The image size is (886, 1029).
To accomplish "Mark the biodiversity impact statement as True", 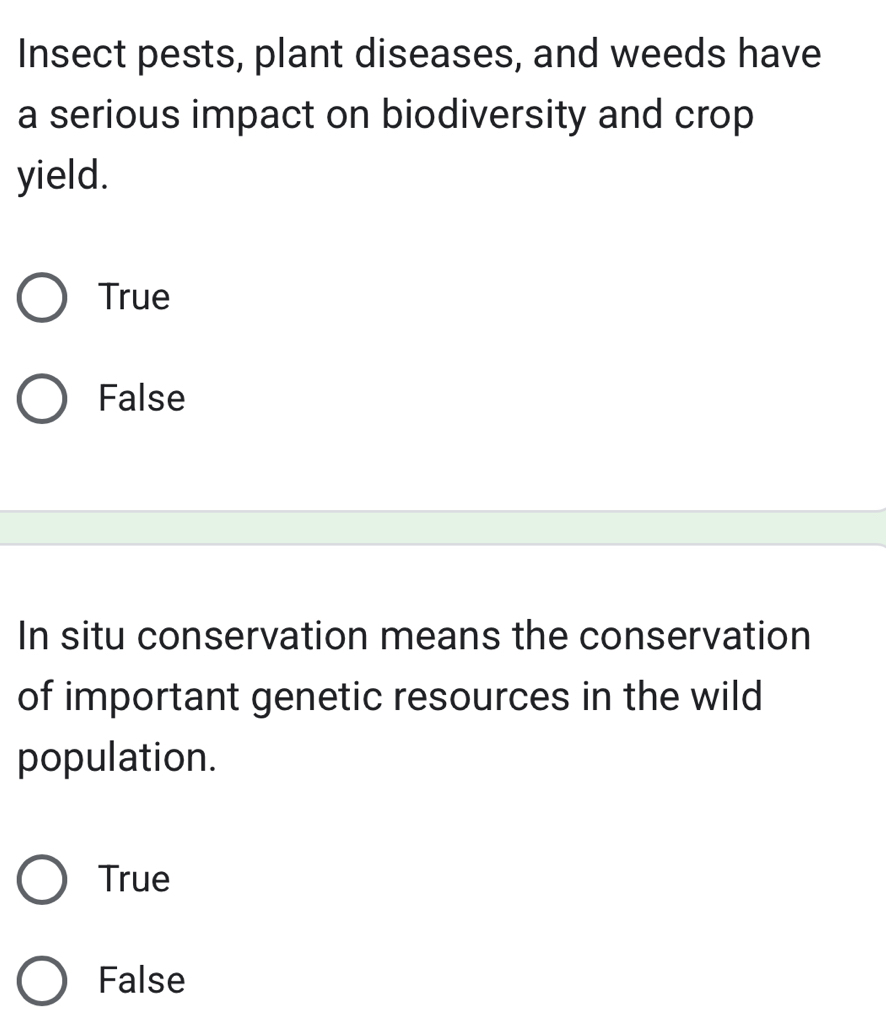I will pos(42,297).
